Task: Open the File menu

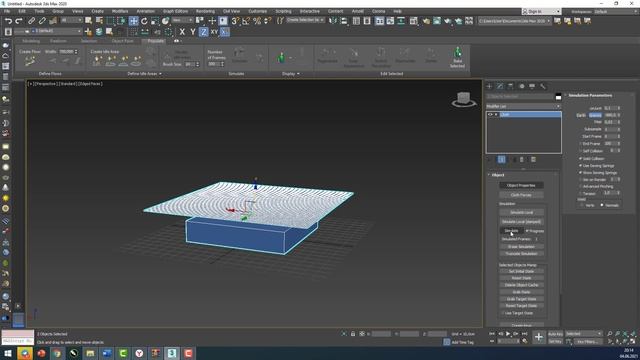Action: [x=7, y=11]
